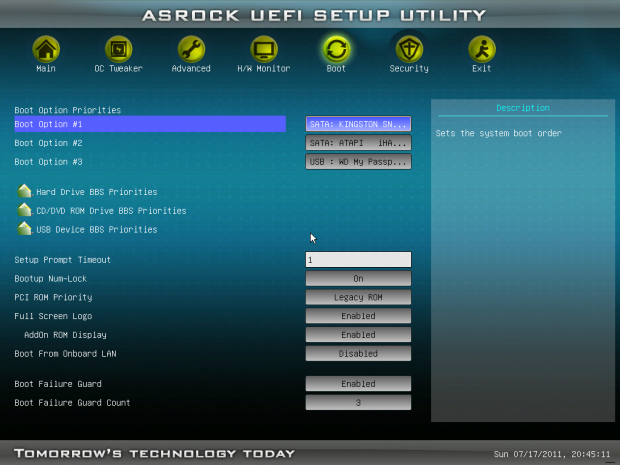Image resolution: width=620 pixels, height=465 pixels.
Task: Open the Advanced wrench icon
Action: [191, 49]
